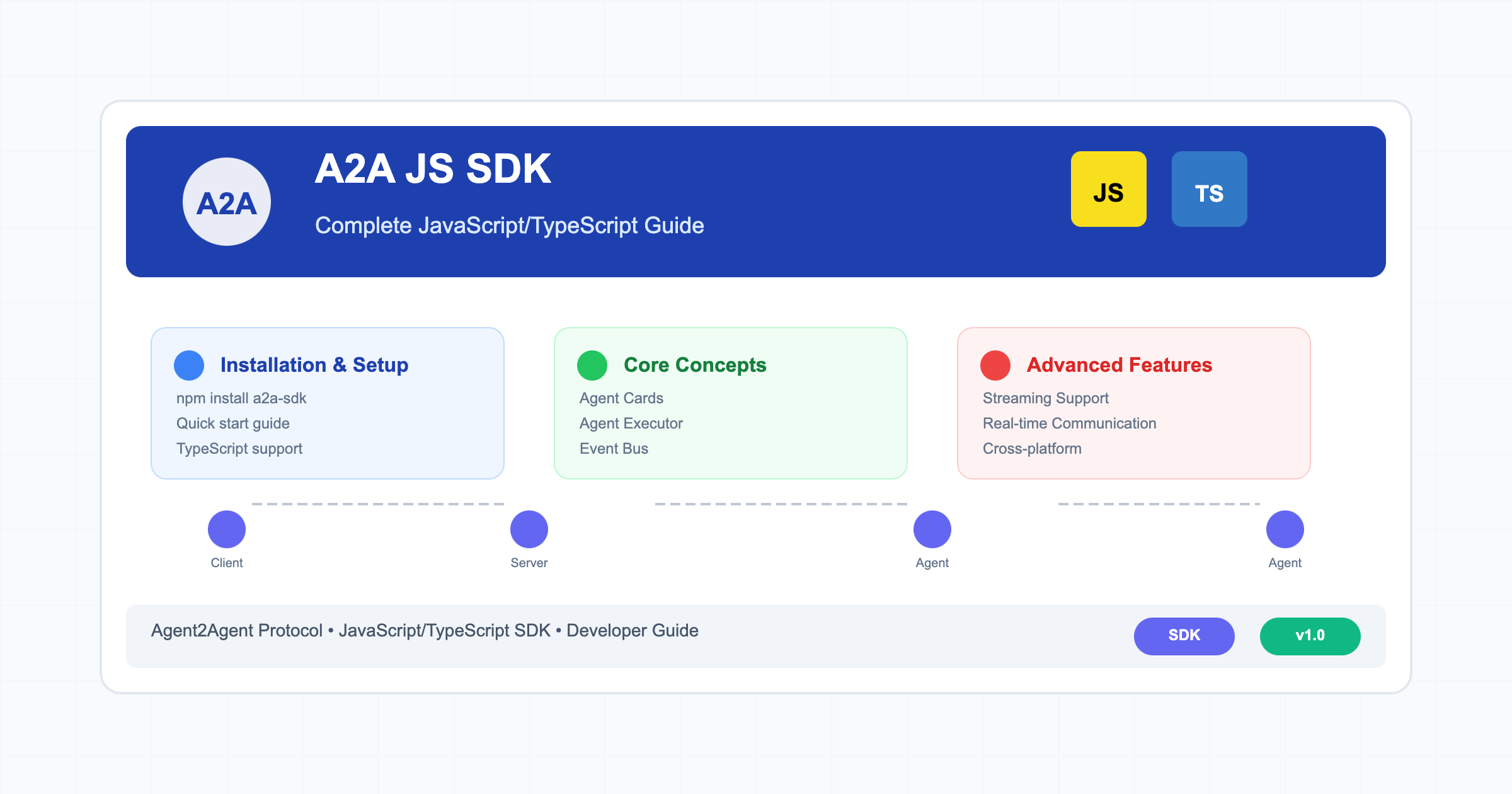Viewport: 1512px width, 794px height.
Task: Click the purple SDK pill button
Action: click(1184, 636)
